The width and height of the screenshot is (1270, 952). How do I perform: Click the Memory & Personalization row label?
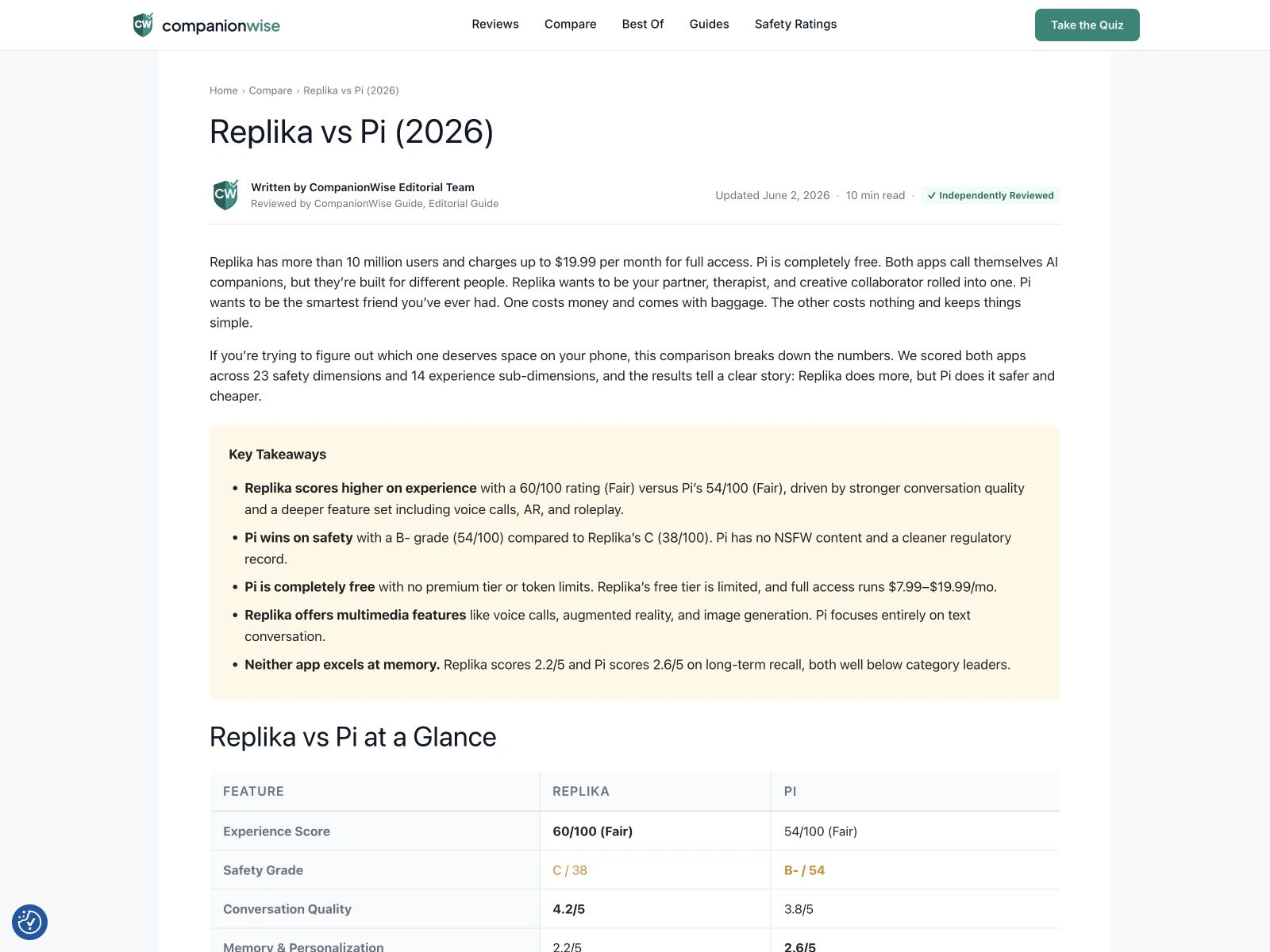[x=303, y=947]
